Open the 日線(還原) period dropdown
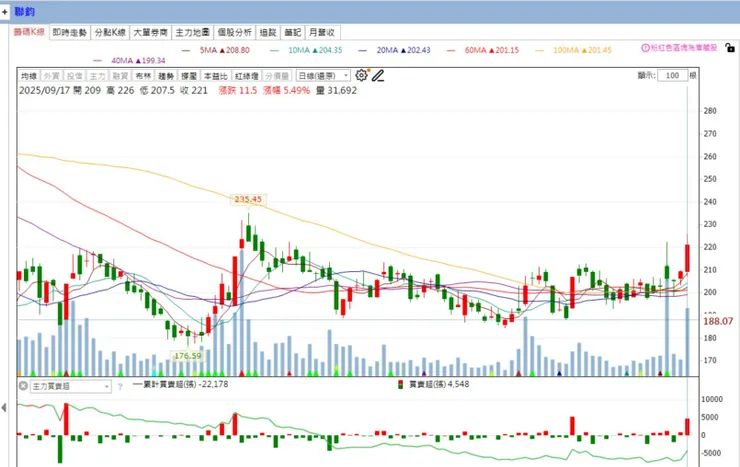Screen dimensions: 740x467 (x=323, y=75)
